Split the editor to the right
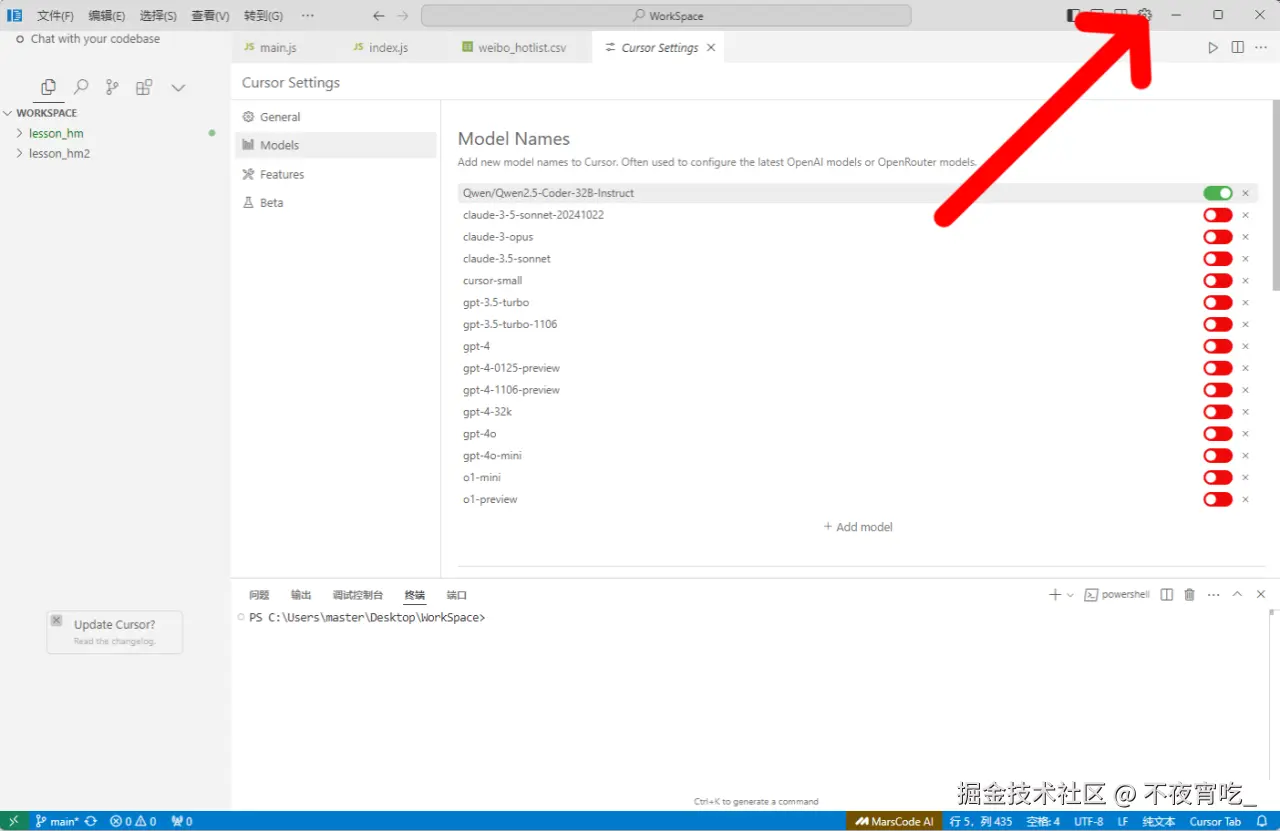The image size is (1280, 831). (1238, 47)
